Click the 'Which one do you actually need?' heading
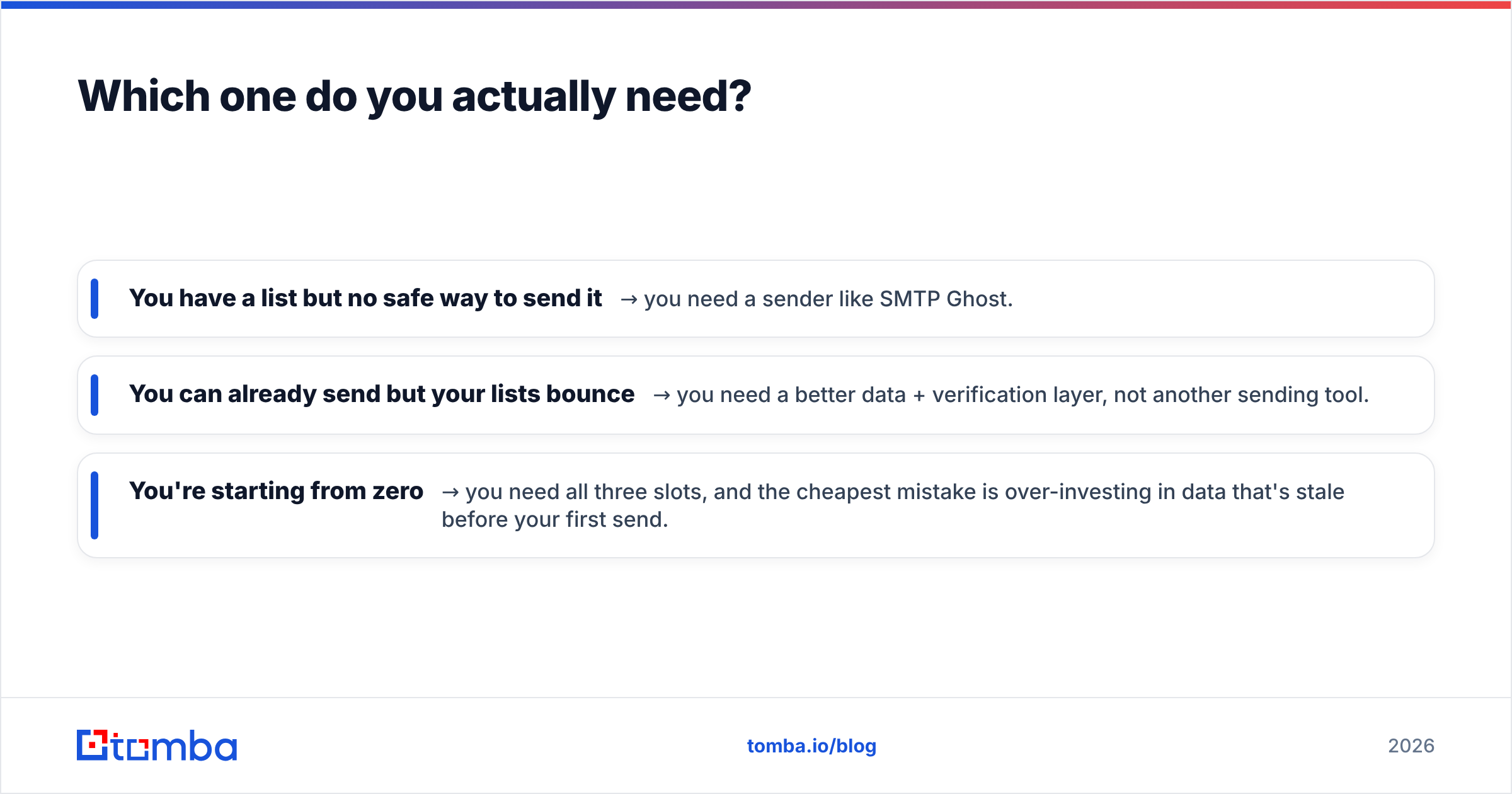Screen dimensions: 1512x794 [415, 96]
